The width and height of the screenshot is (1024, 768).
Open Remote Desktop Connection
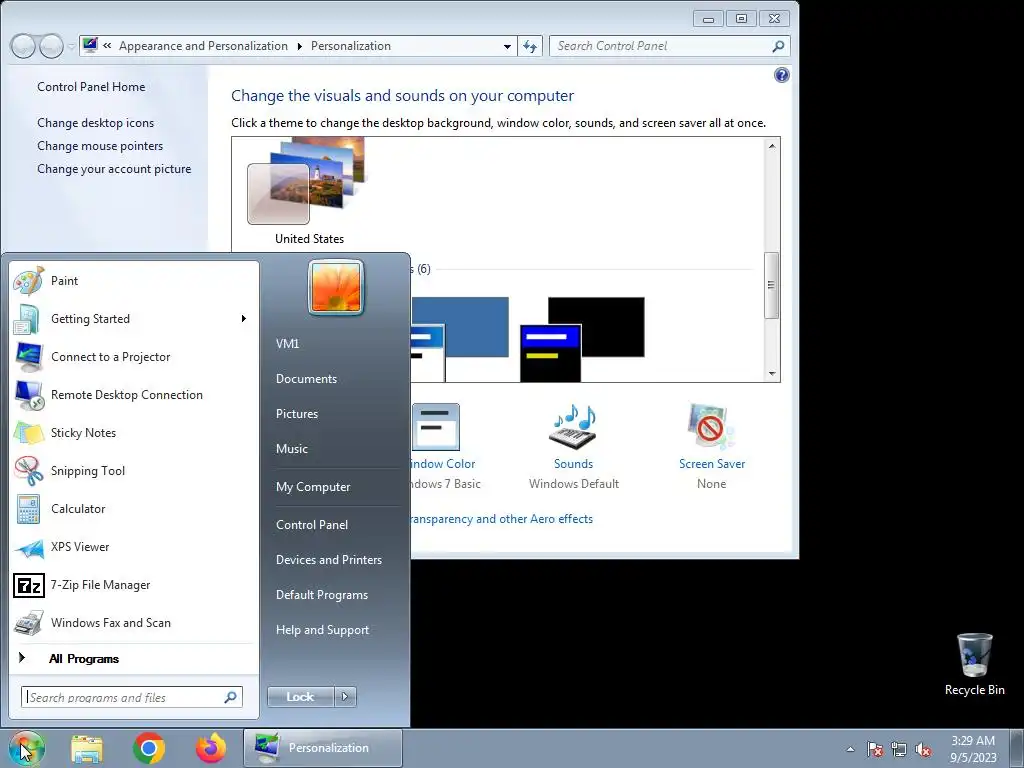tap(134, 394)
